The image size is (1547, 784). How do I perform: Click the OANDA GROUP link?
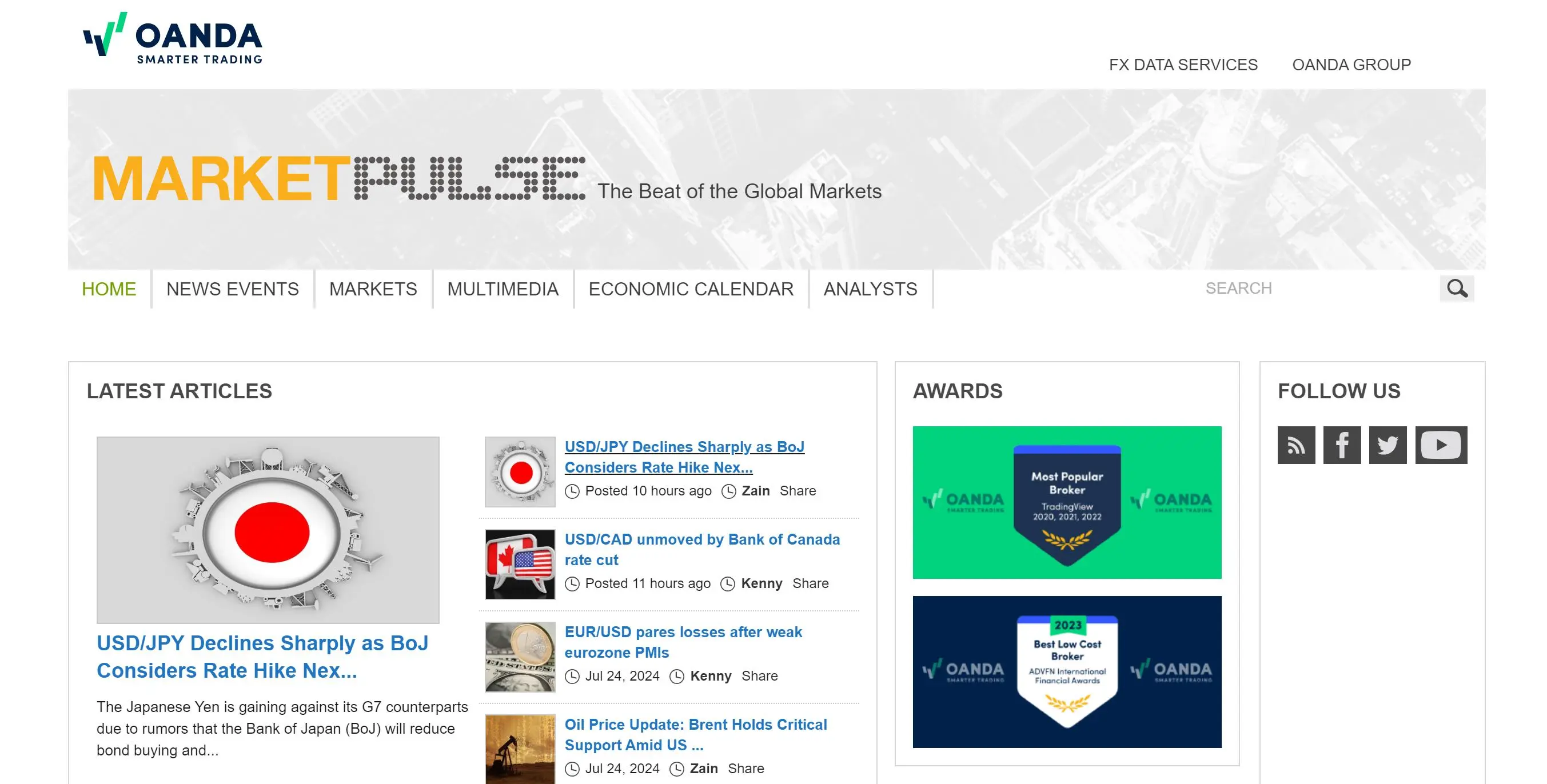click(1351, 65)
